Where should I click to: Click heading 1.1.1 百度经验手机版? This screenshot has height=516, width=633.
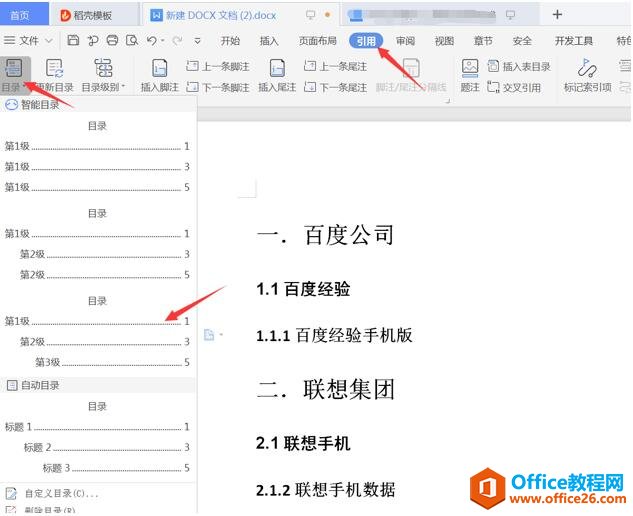[334, 336]
